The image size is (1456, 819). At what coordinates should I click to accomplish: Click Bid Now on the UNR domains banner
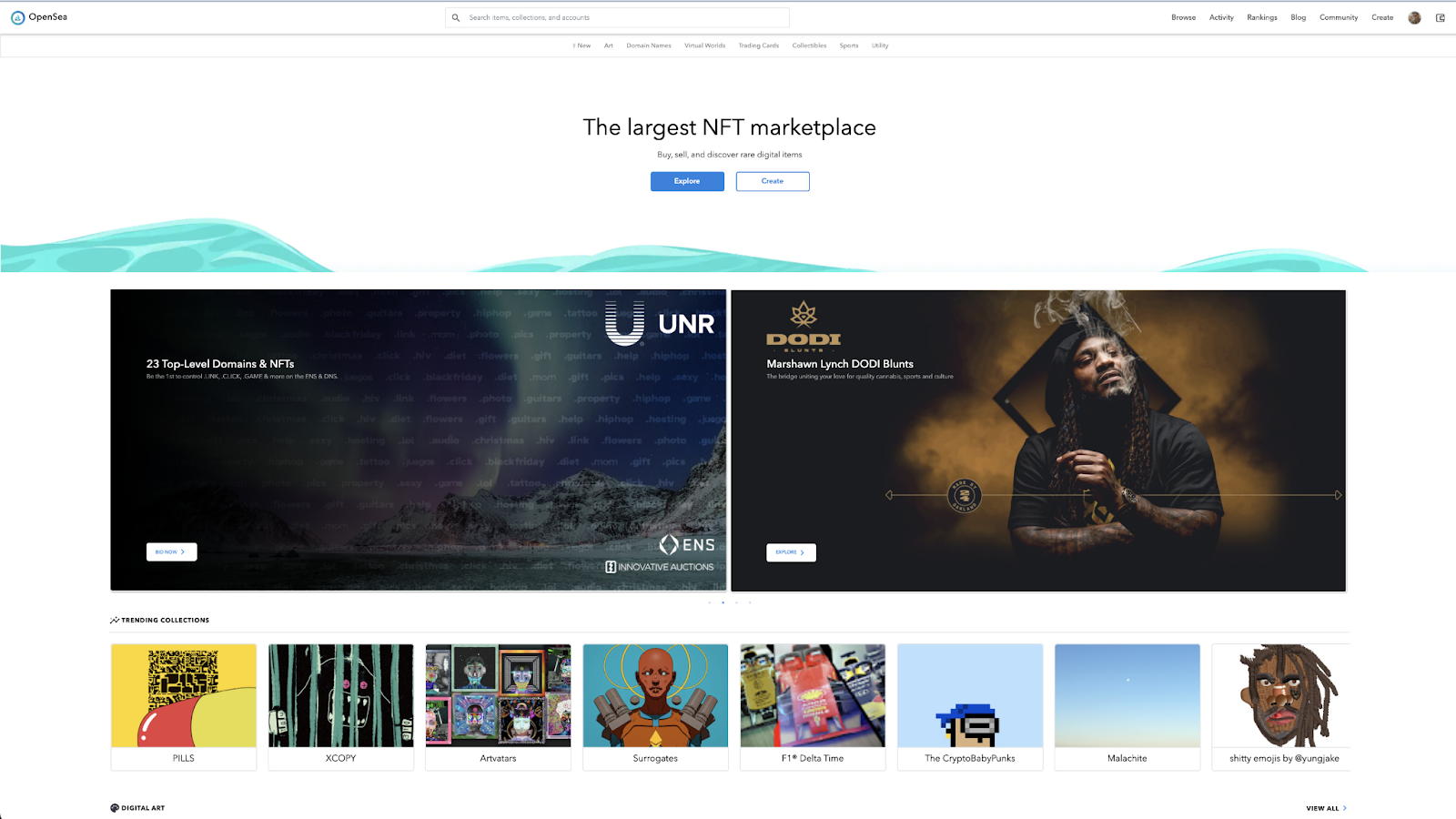coord(171,551)
